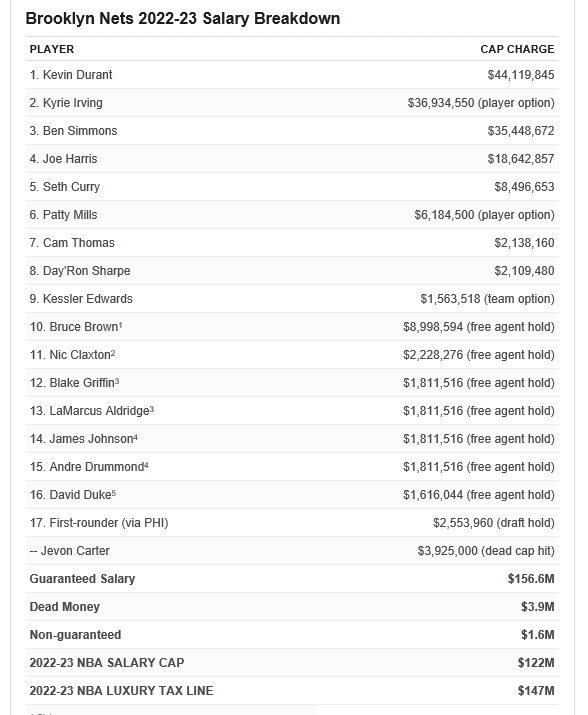
Task: Click Kessler Edwards team option amount
Action: (x=487, y=299)
